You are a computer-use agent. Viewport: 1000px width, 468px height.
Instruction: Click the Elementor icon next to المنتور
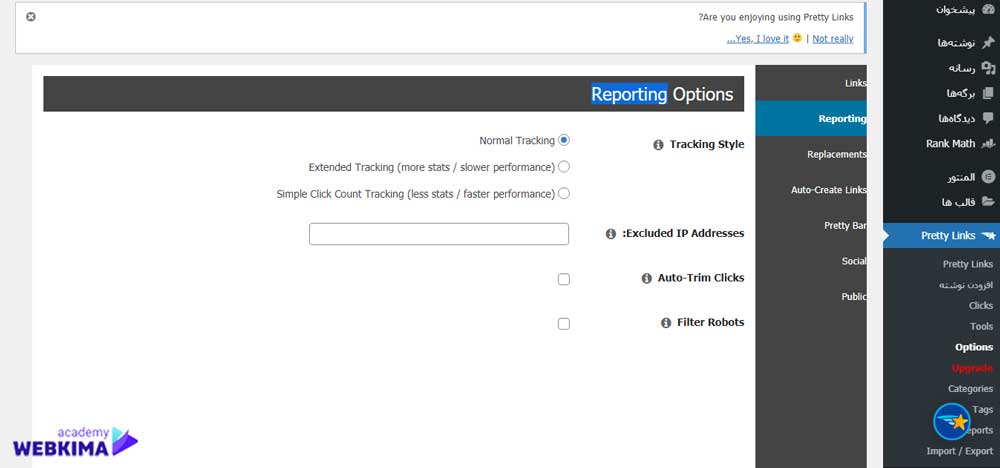988,177
